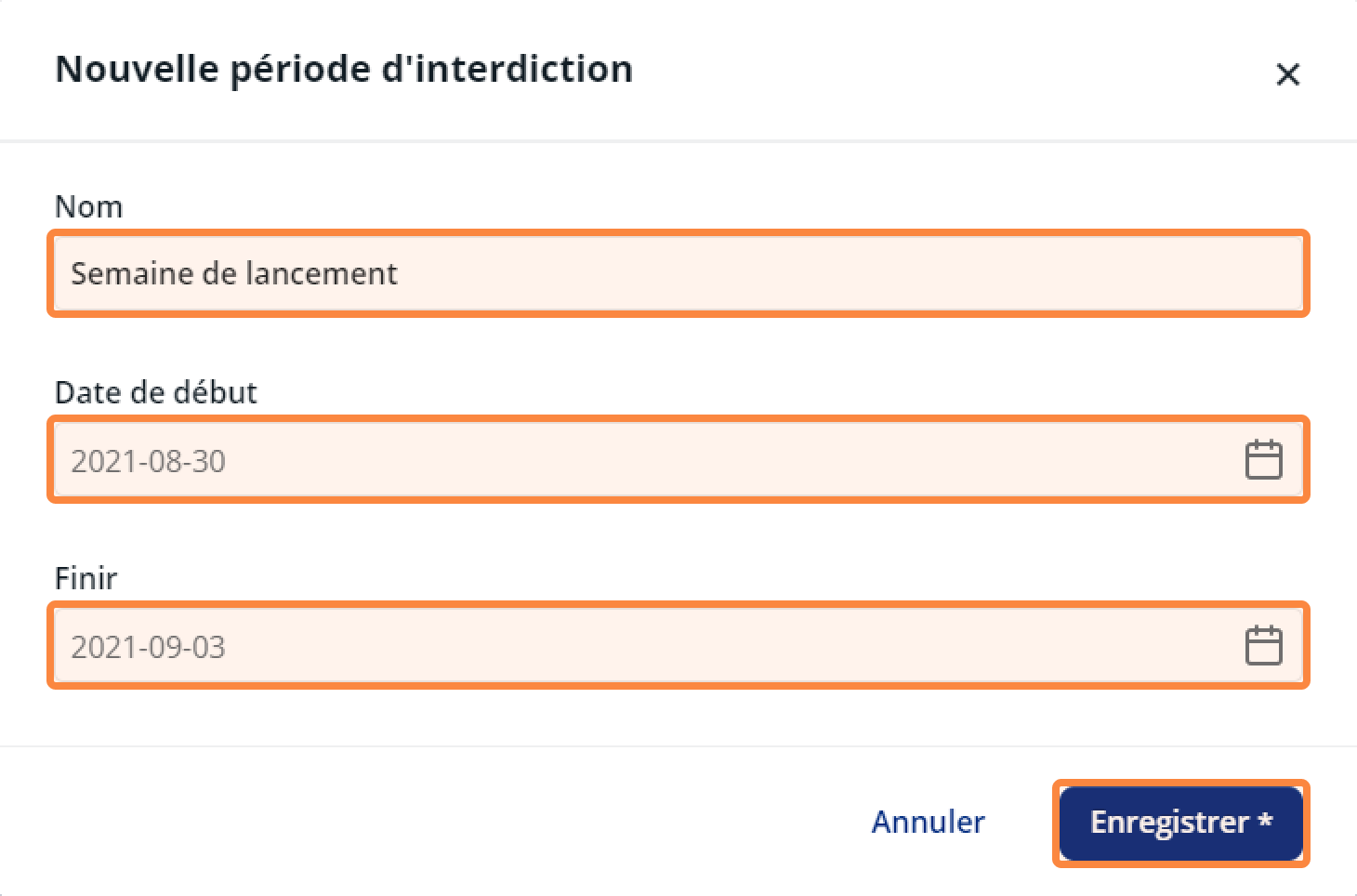This screenshot has height=896, width=1357.
Task: Show the date picker beside 2021-09-03
Action: point(1263,646)
